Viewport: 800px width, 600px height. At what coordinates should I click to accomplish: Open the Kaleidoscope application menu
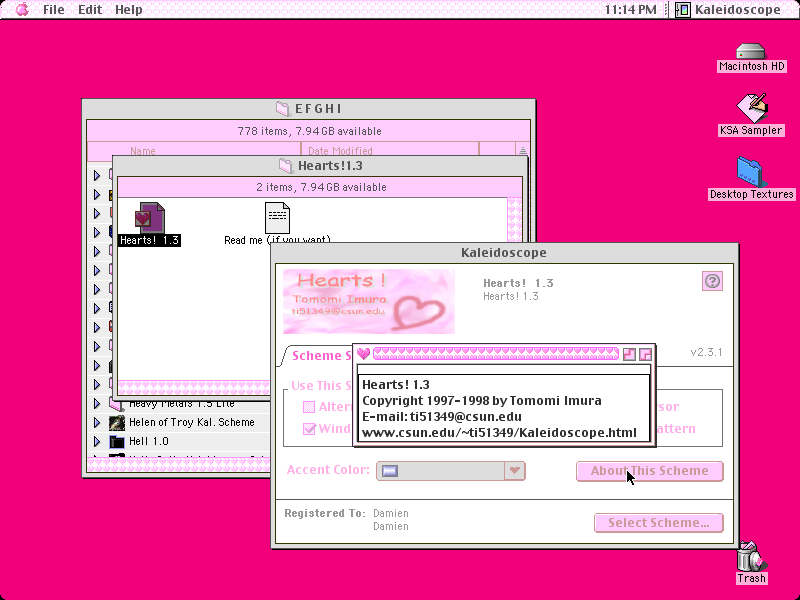(x=728, y=10)
